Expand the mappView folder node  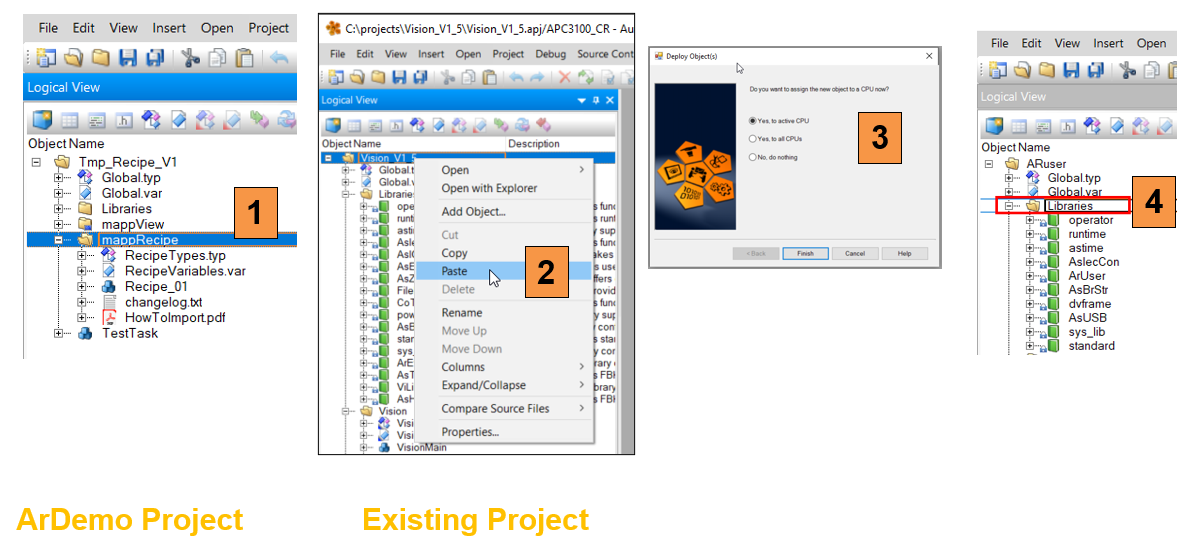(x=60, y=225)
